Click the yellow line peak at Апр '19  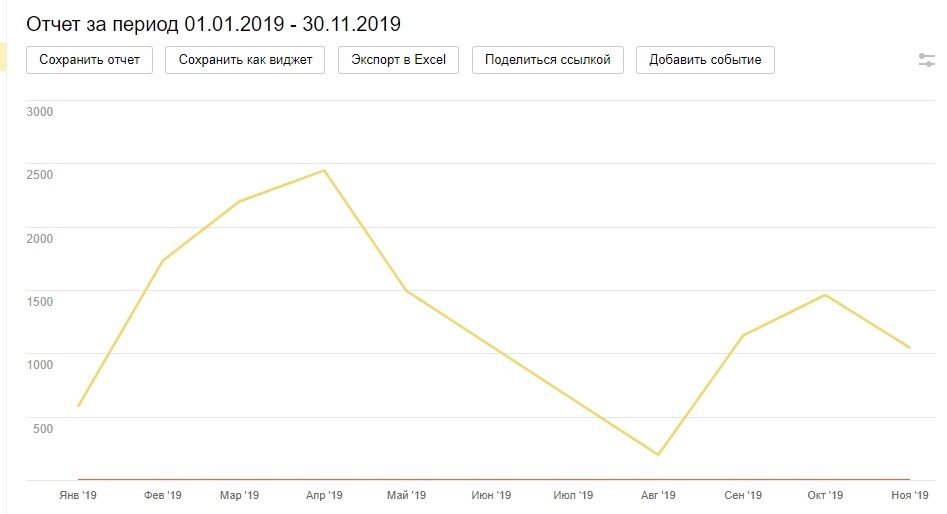coord(324,170)
